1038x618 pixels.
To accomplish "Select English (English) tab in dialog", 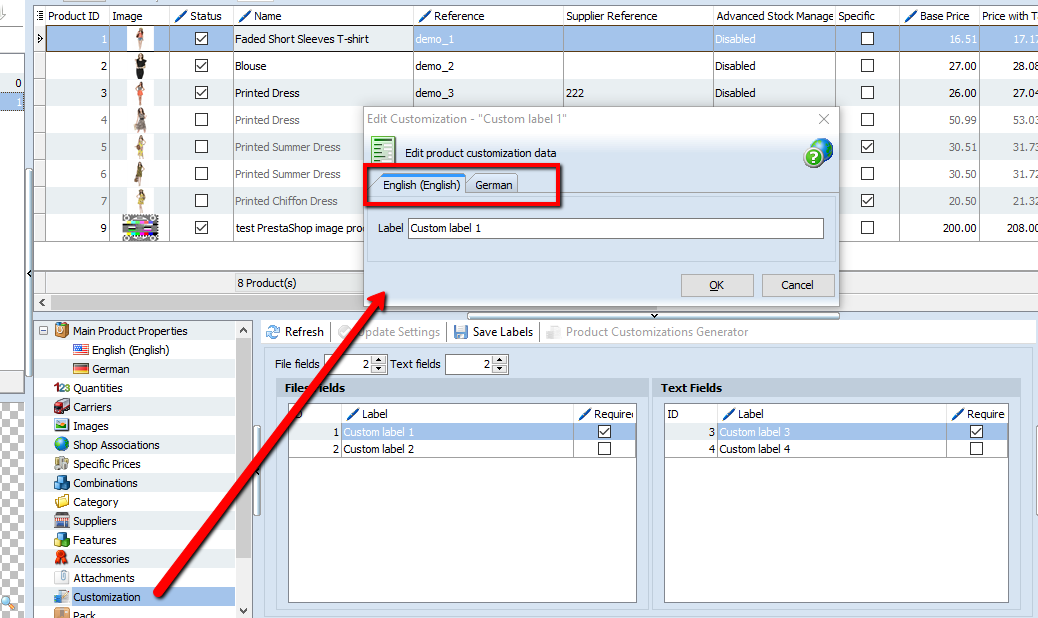I will point(421,185).
